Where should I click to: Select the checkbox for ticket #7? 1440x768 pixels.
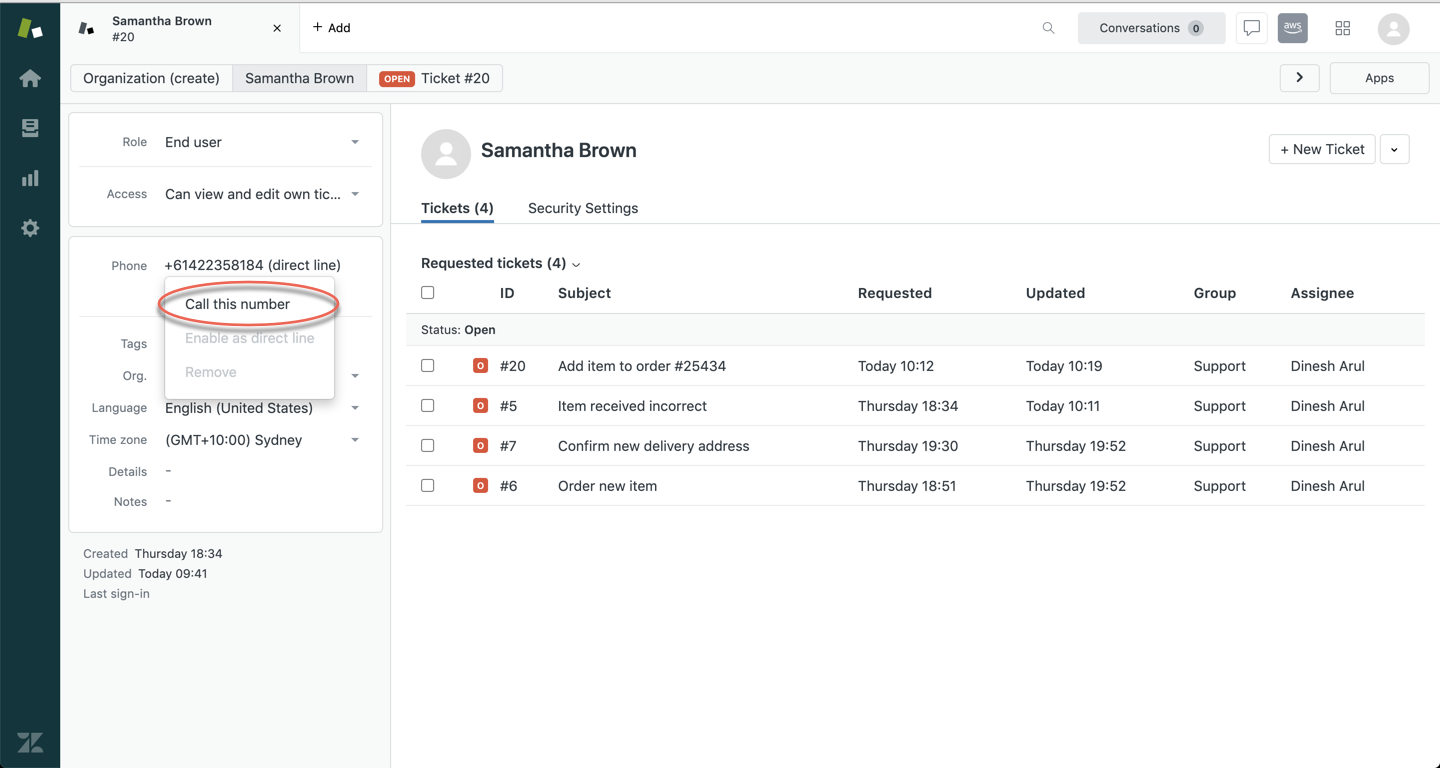point(428,446)
